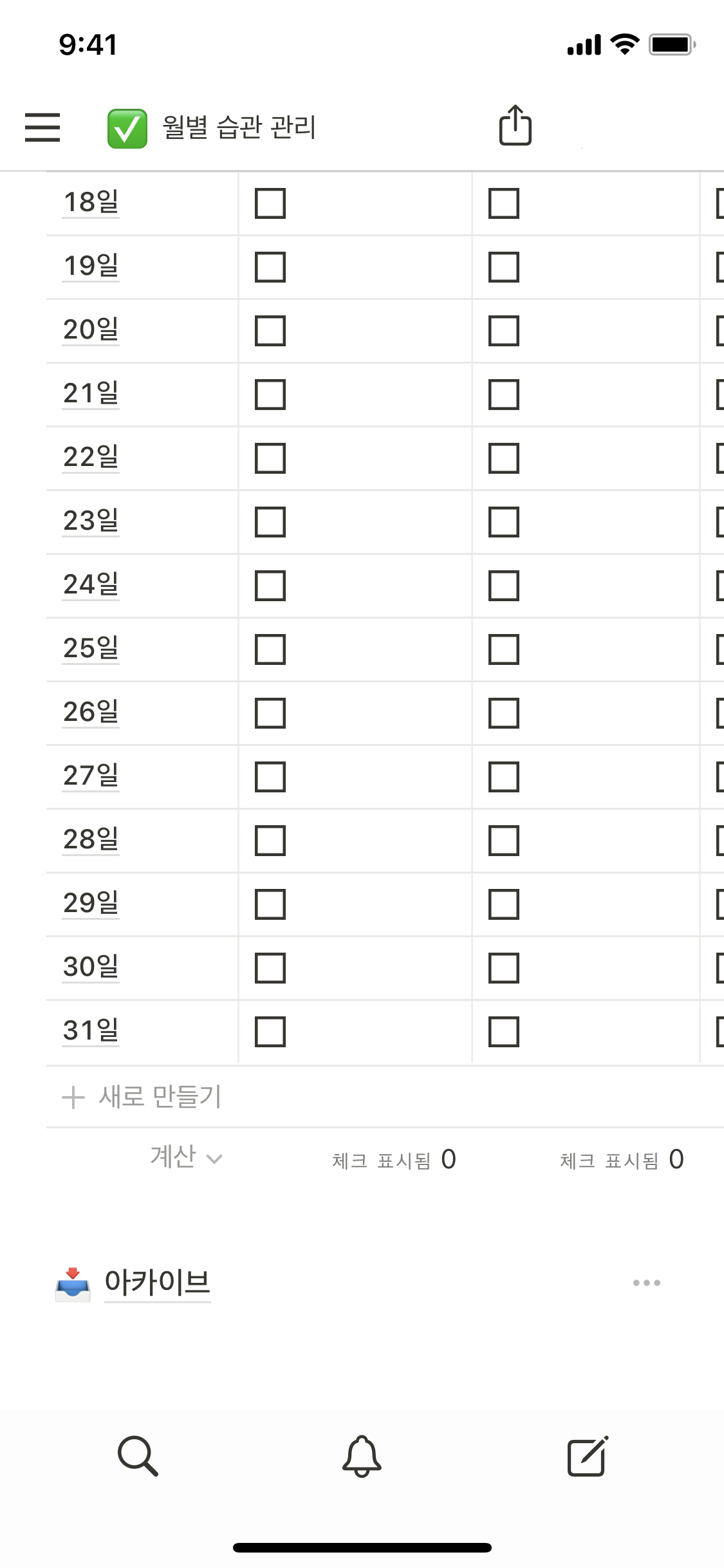
Task: Tap the green checkmark page icon
Action: [127, 128]
